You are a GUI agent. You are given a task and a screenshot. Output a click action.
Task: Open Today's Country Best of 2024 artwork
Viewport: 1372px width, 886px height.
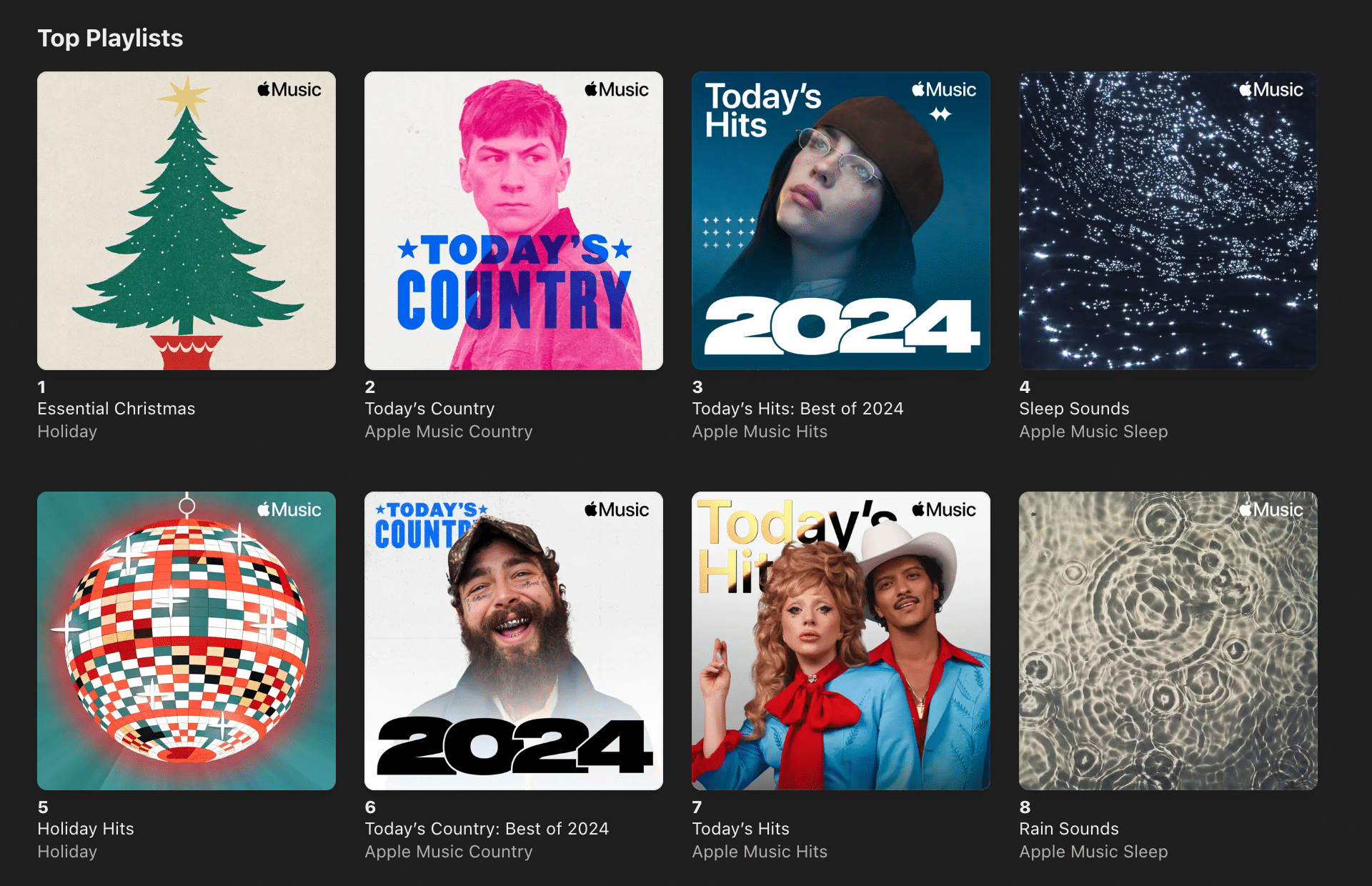(514, 641)
